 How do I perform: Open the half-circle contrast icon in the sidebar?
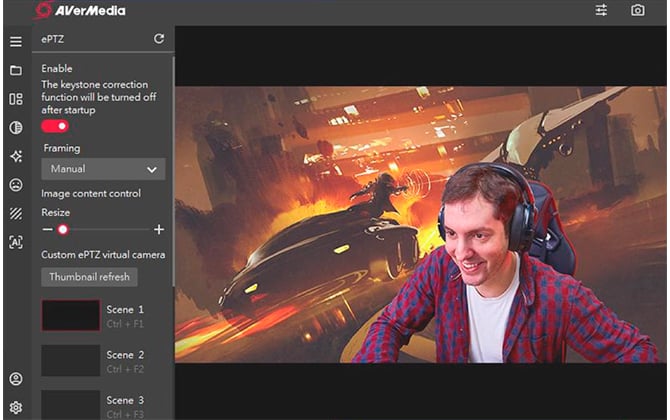[16, 127]
